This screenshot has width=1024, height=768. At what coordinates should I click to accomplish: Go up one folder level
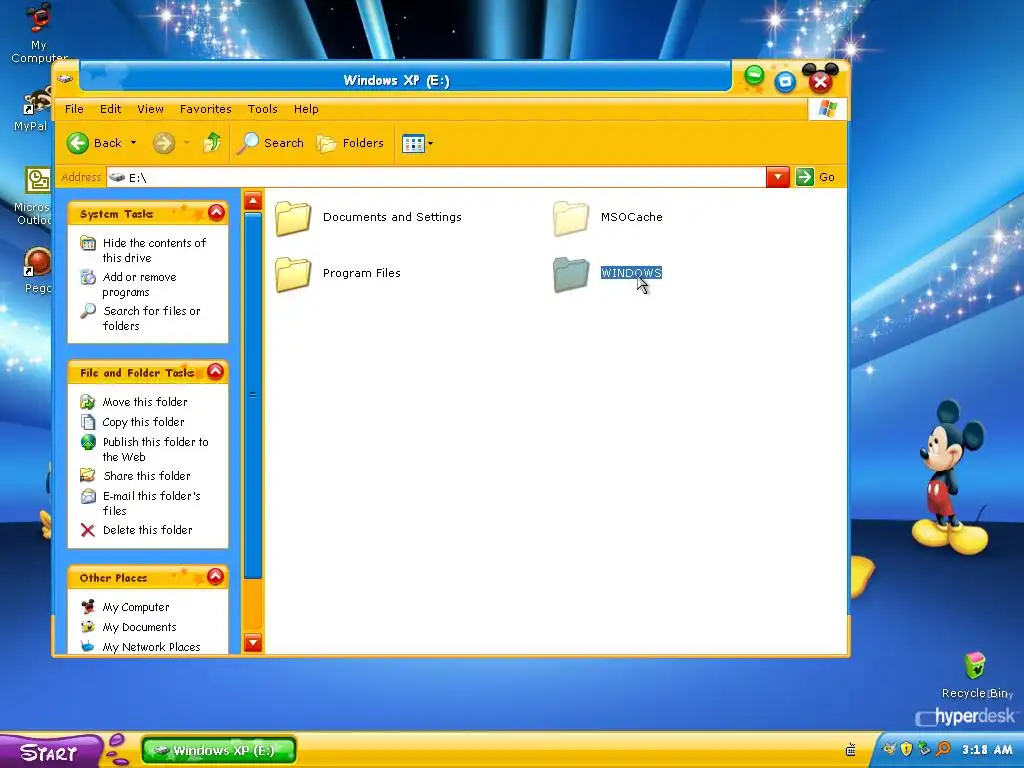pos(212,142)
